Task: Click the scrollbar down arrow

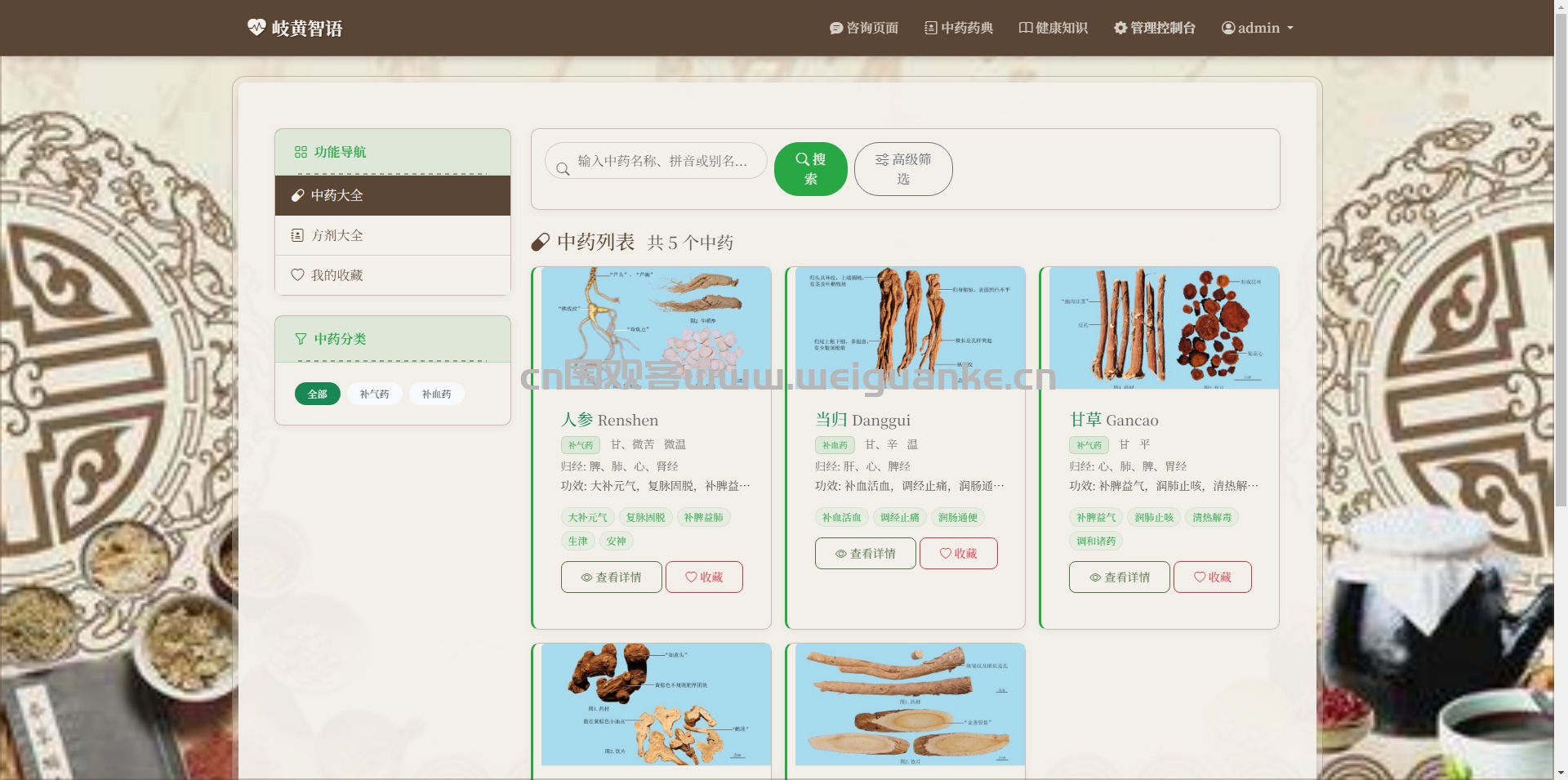Action: point(1561,773)
